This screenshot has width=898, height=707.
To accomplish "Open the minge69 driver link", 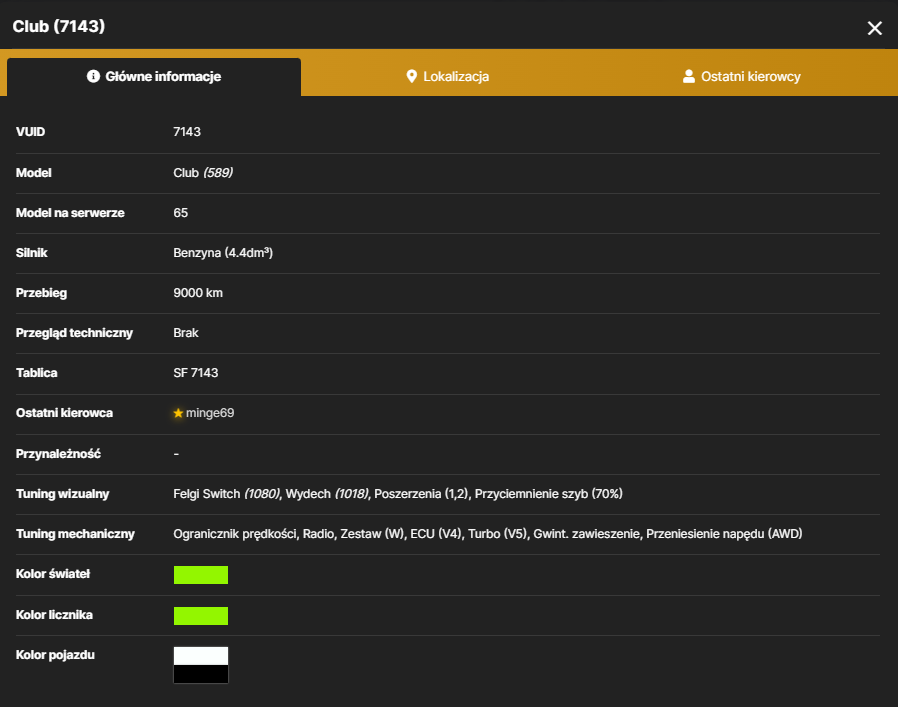I will [x=210, y=413].
